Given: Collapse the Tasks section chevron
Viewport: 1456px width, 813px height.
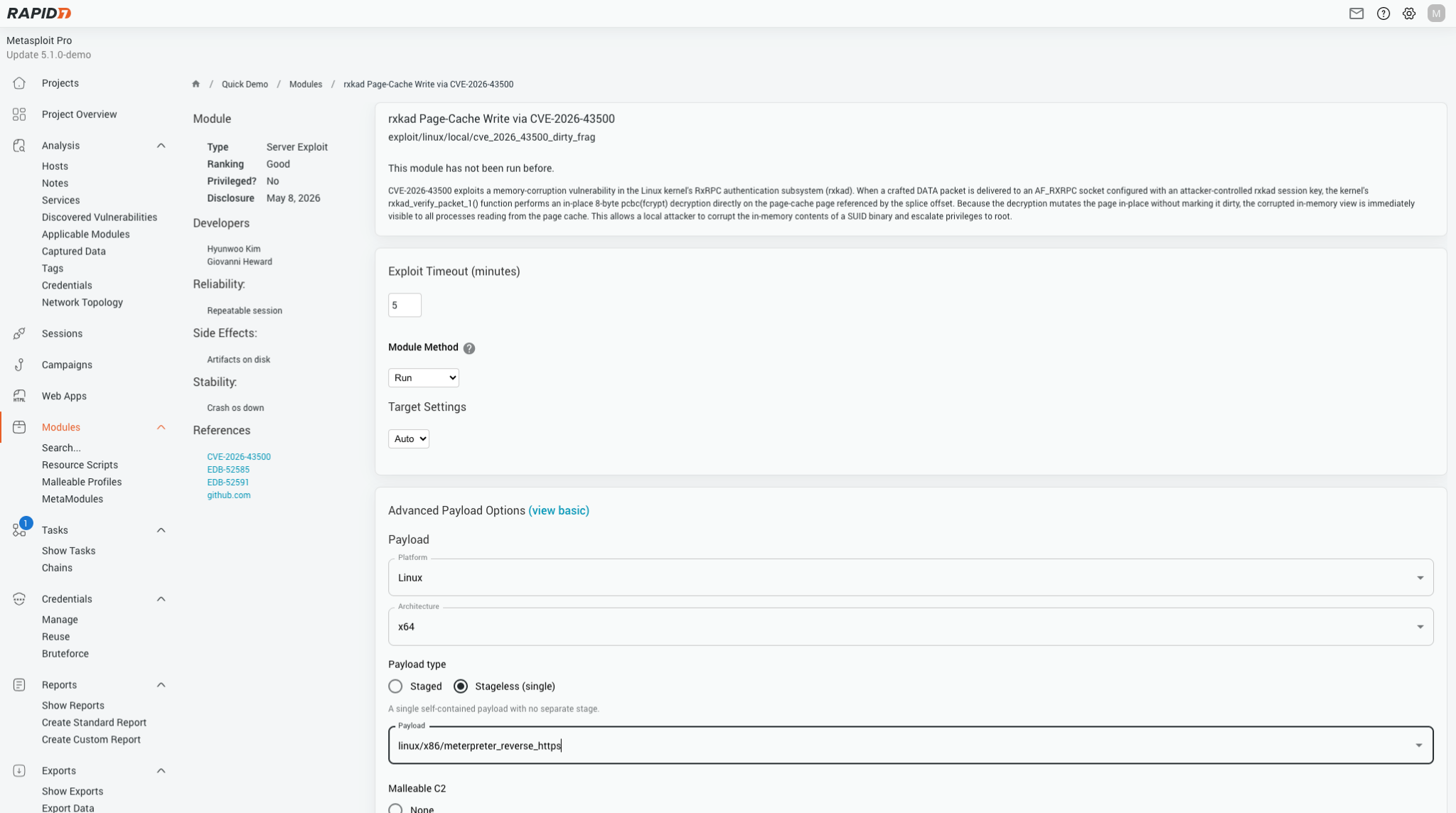Looking at the screenshot, I should [161, 530].
